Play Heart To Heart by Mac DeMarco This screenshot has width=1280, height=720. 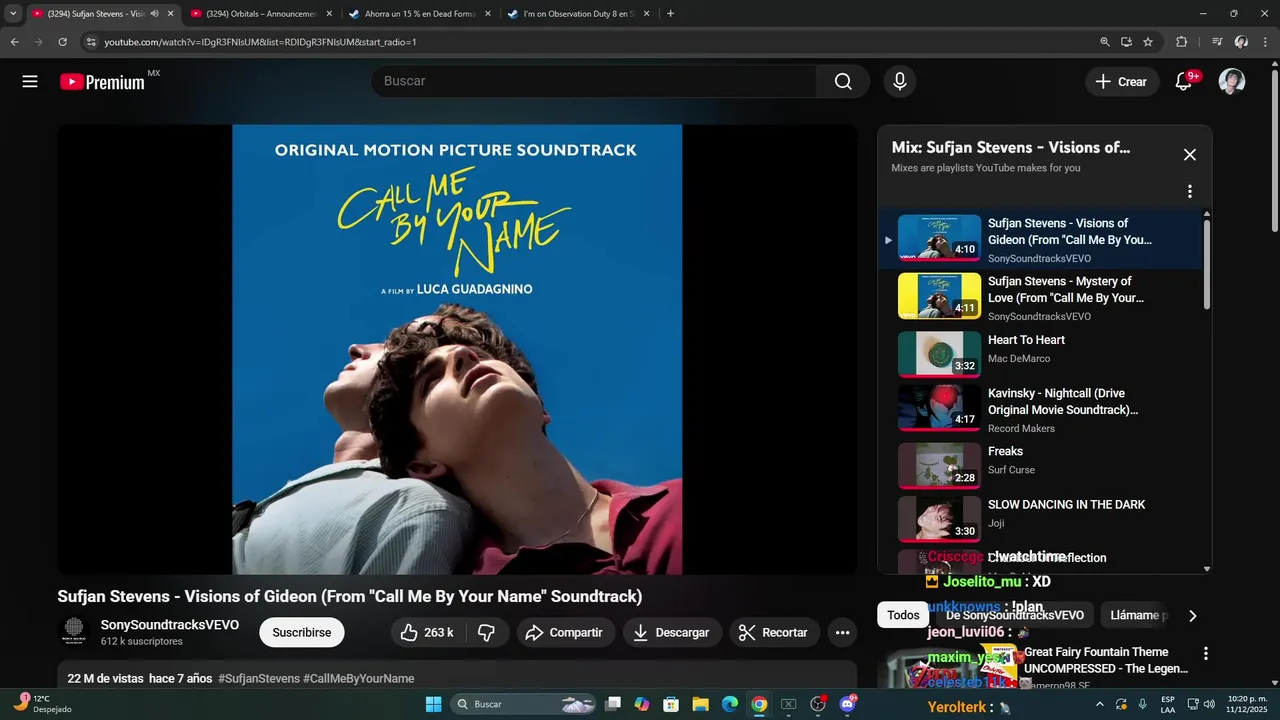coord(939,353)
